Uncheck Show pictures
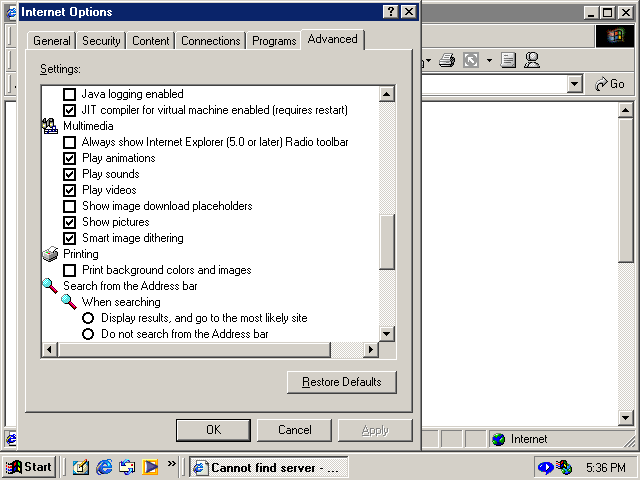The width and height of the screenshot is (640, 480). (x=69, y=222)
